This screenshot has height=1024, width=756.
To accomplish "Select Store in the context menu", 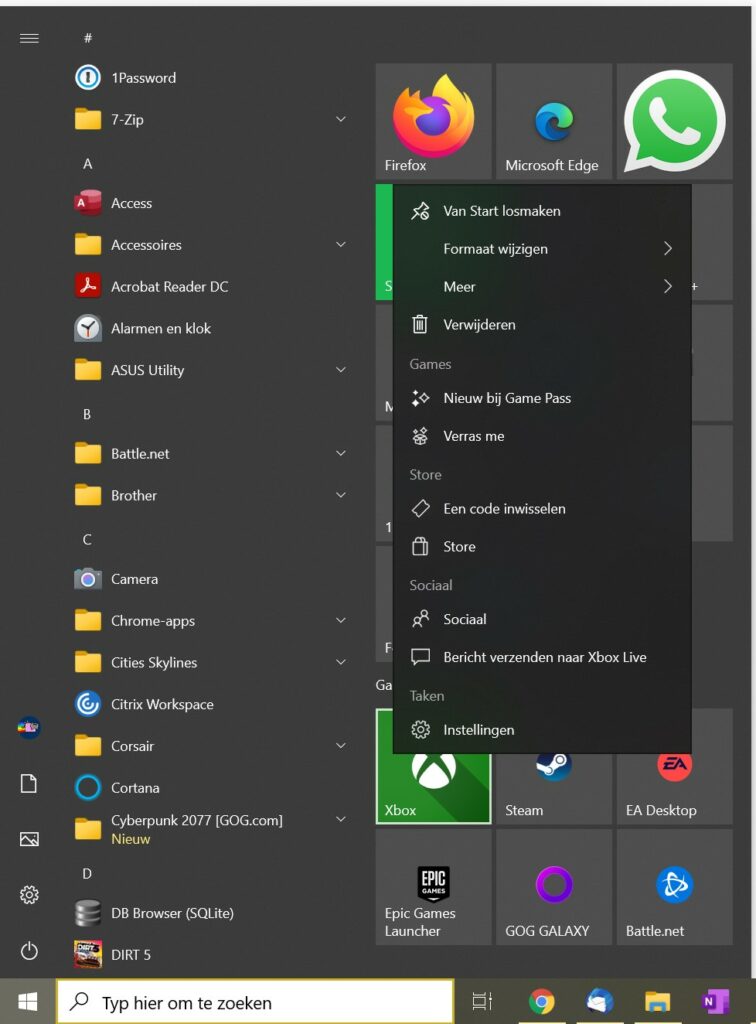I will tap(542, 547).
